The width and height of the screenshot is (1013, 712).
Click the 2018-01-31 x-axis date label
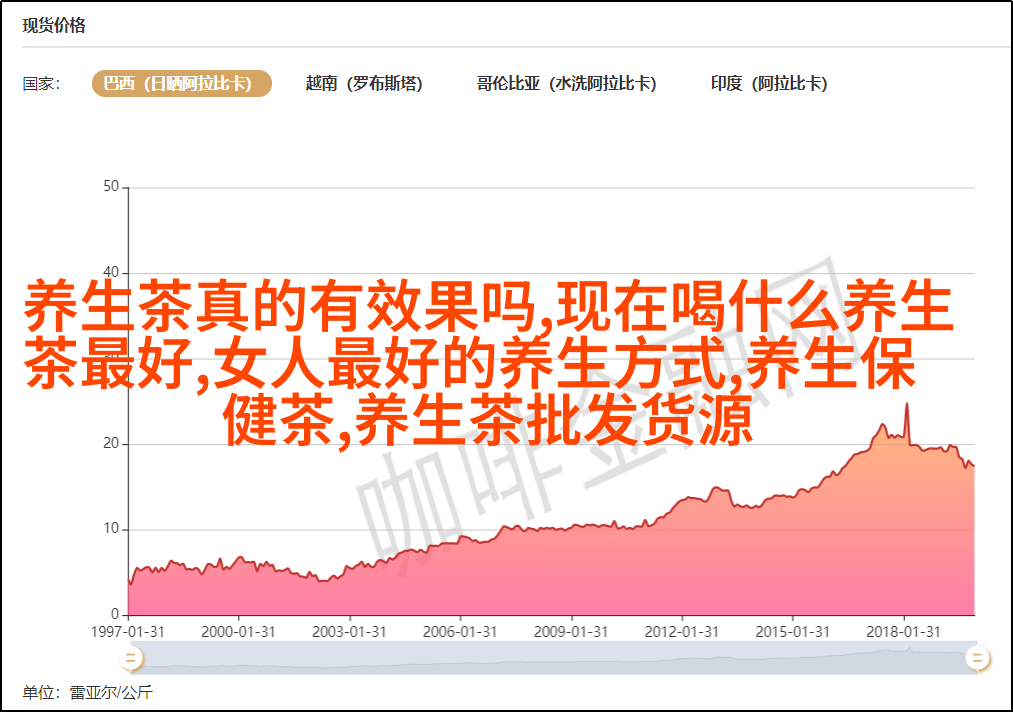(905, 632)
